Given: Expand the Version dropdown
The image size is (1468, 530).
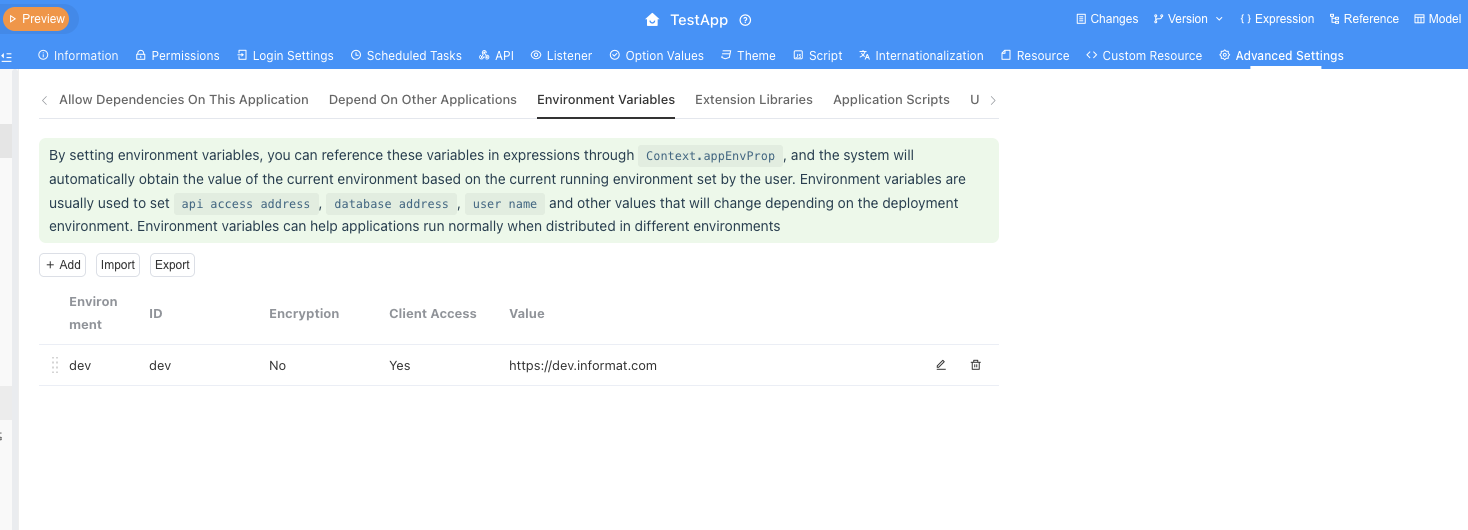Looking at the screenshot, I should coord(1188,19).
